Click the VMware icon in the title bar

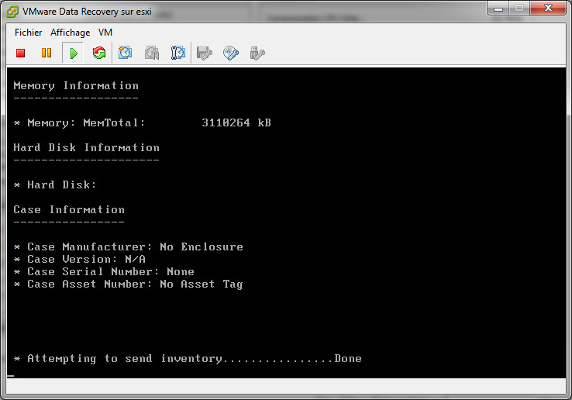pyautogui.click(x=12, y=12)
